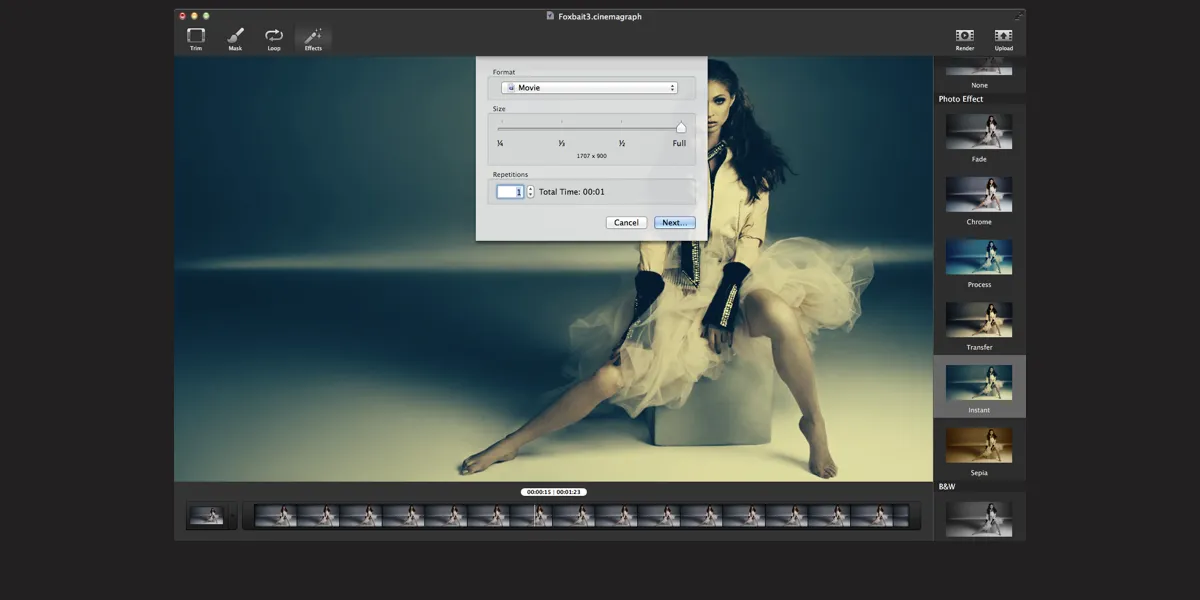Select the Mask brush tool
Image resolution: width=1200 pixels, height=600 pixels.
(x=235, y=39)
